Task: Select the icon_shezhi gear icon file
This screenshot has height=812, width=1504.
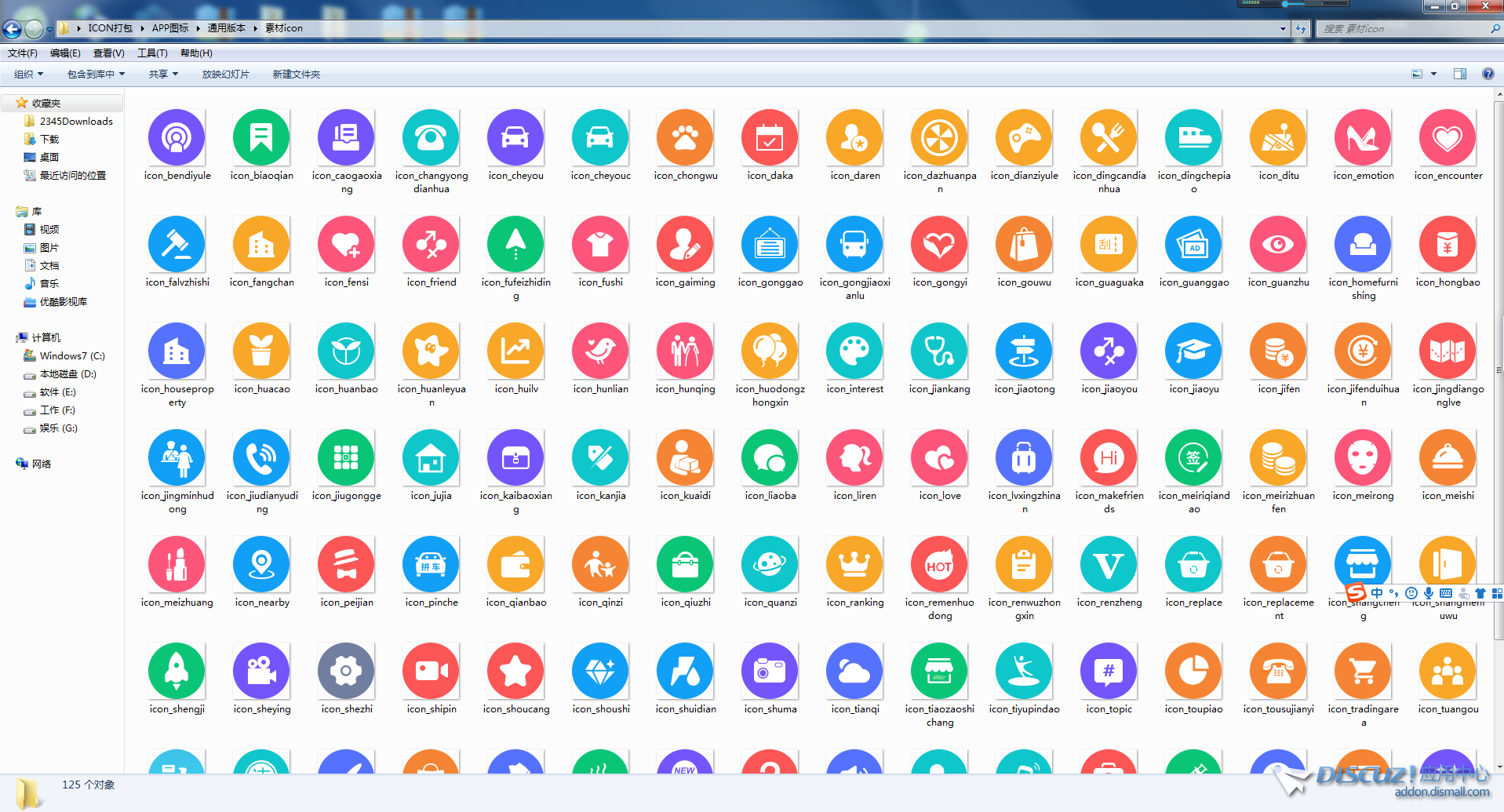Action: (x=346, y=672)
